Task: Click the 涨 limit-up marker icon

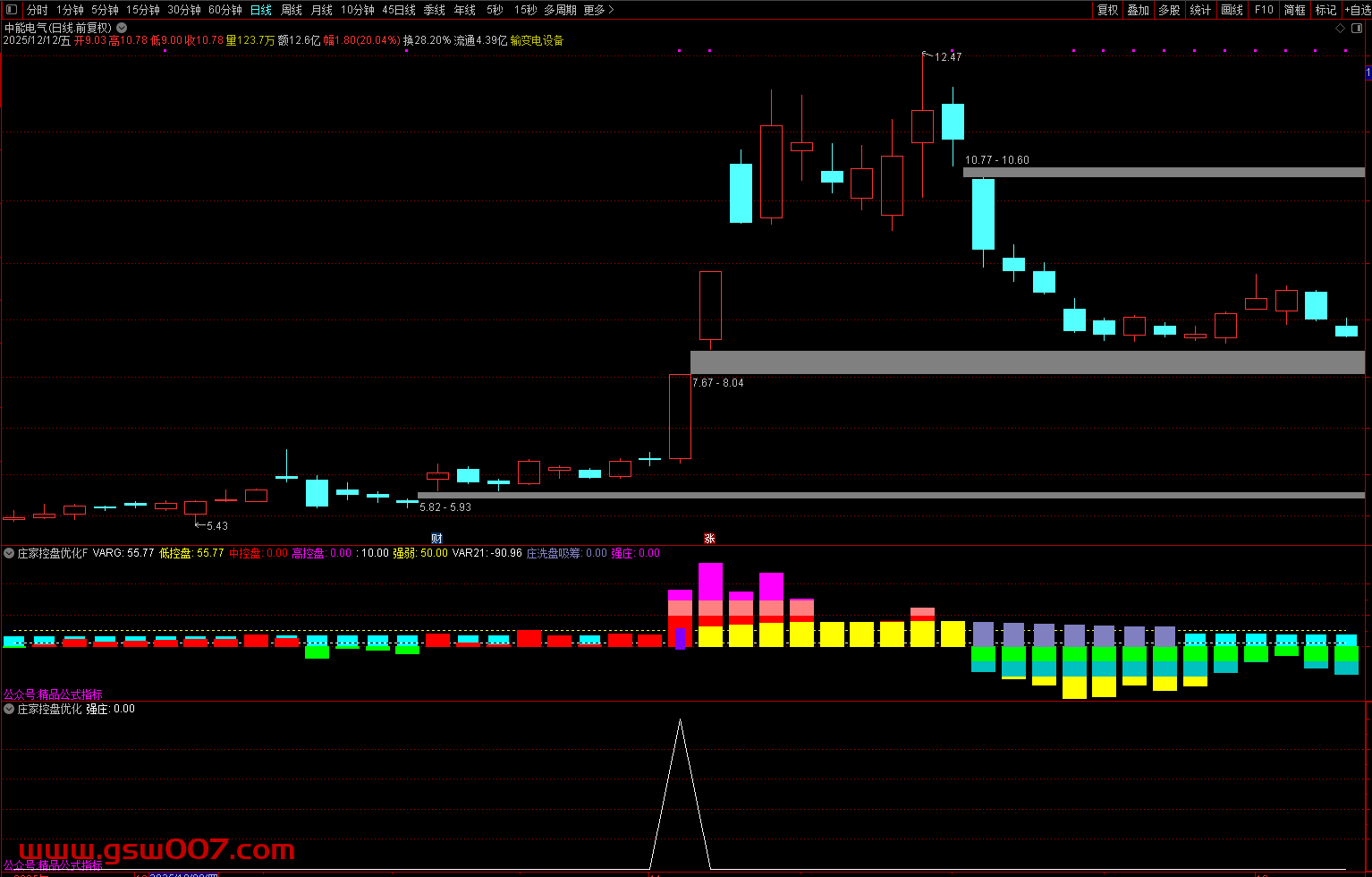Action: click(709, 538)
